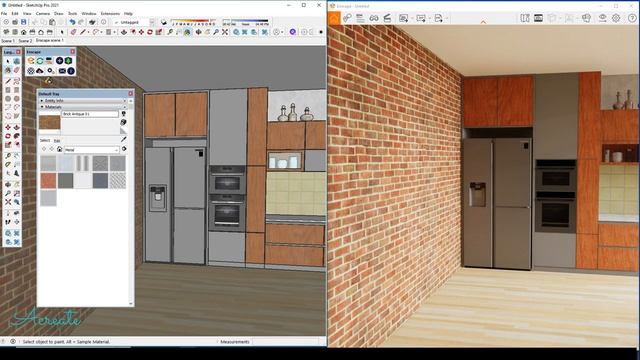This screenshot has width=640, height=360.
Task: Click the Live Updates sync icon in Enscape panel
Action: 40,60
